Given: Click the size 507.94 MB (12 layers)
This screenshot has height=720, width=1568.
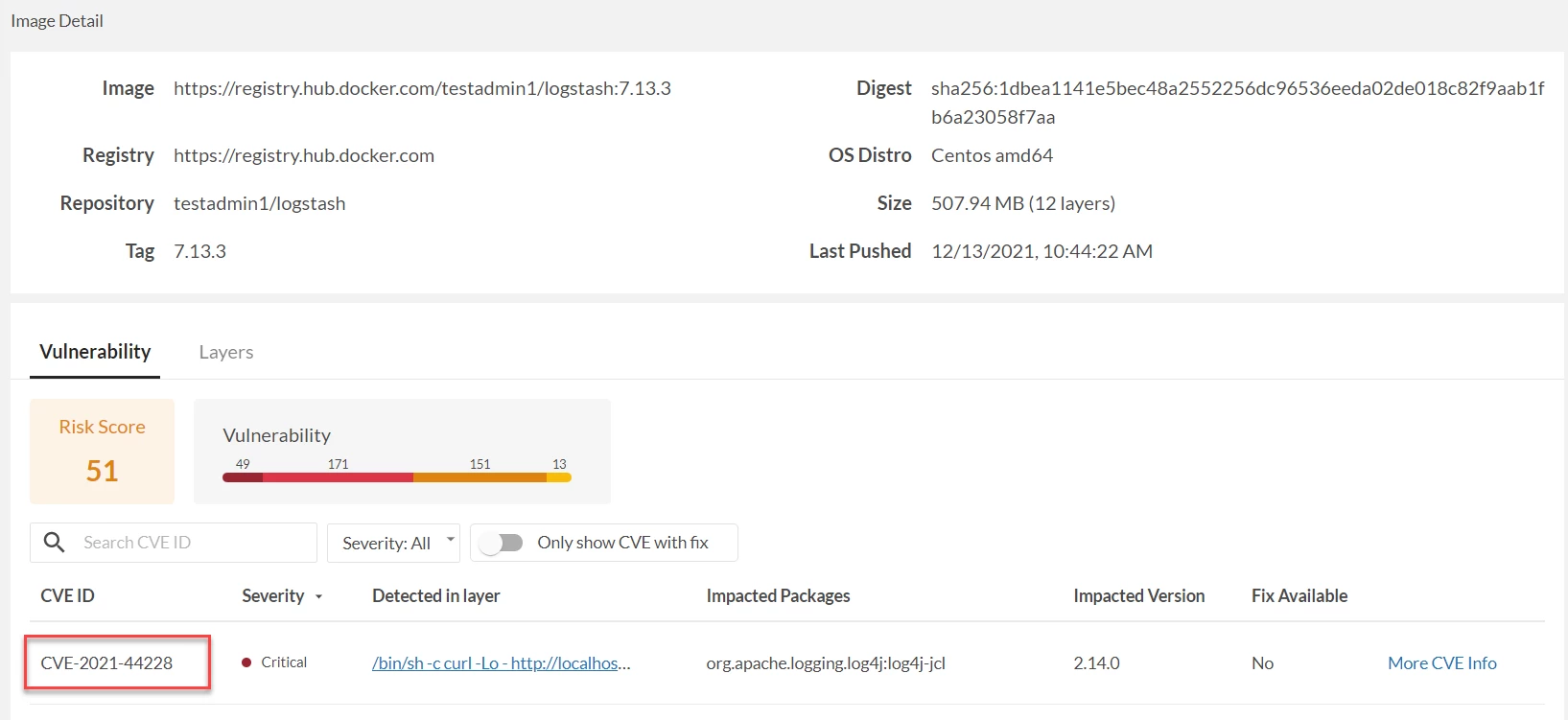Looking at the screenshot, I should point(1023,203).
